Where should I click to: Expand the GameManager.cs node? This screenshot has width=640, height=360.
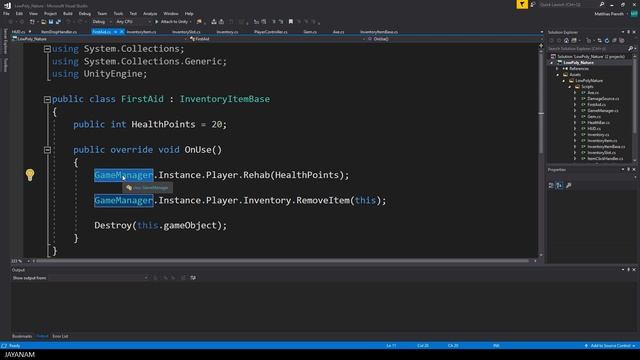575,111
